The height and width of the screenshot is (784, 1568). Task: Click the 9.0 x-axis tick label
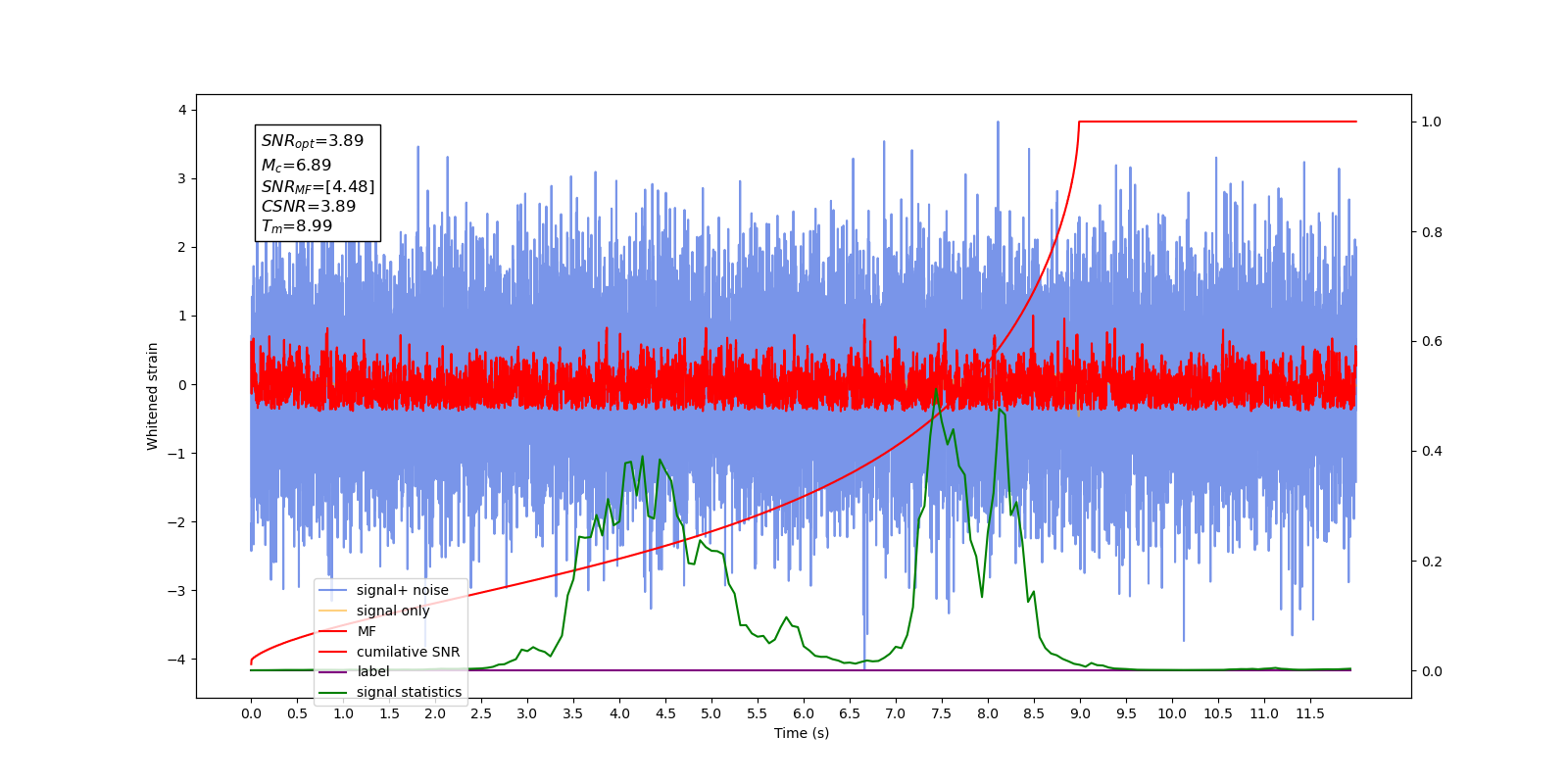pyautogui.click(x=1080, y=713)
